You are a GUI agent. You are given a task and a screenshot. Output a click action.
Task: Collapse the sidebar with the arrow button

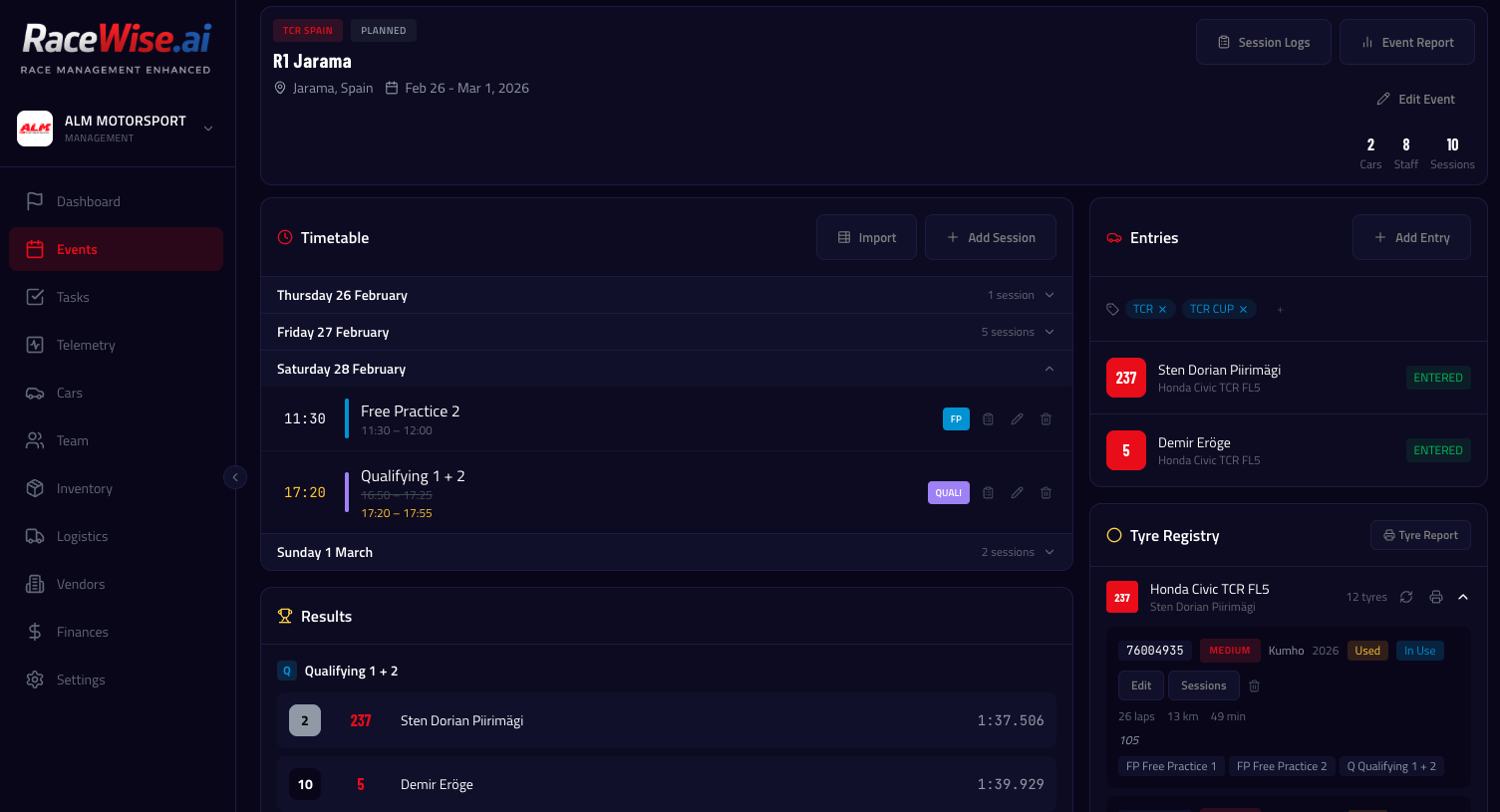[235, 477]
